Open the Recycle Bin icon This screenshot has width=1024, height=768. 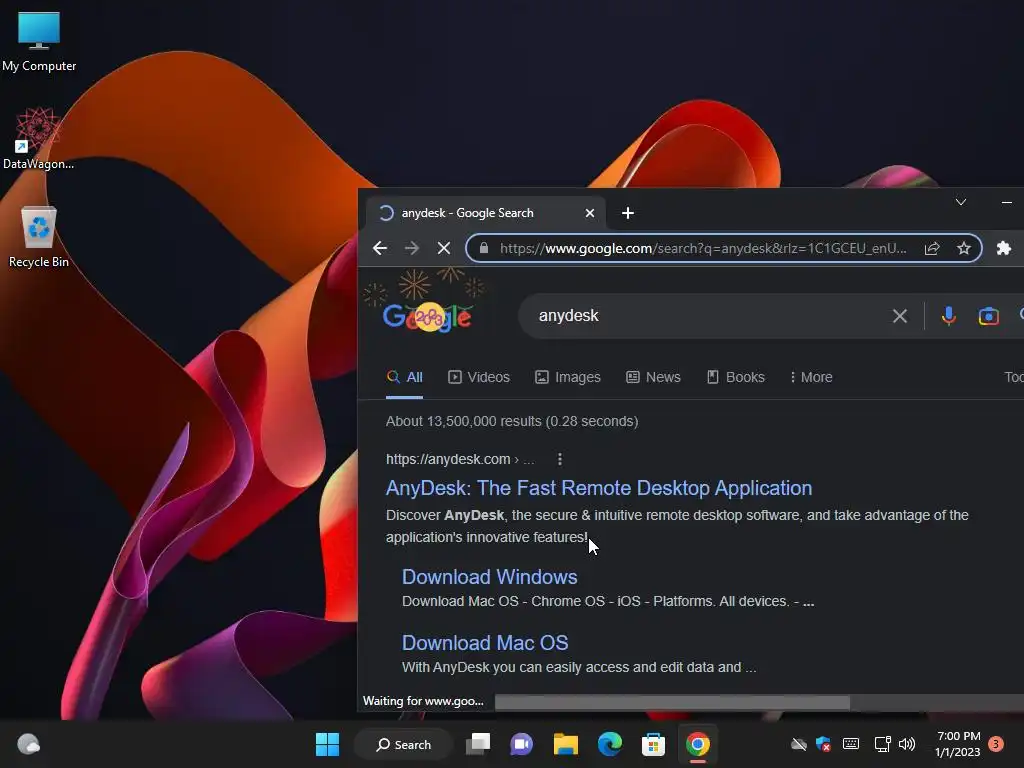tap(39, 236)
